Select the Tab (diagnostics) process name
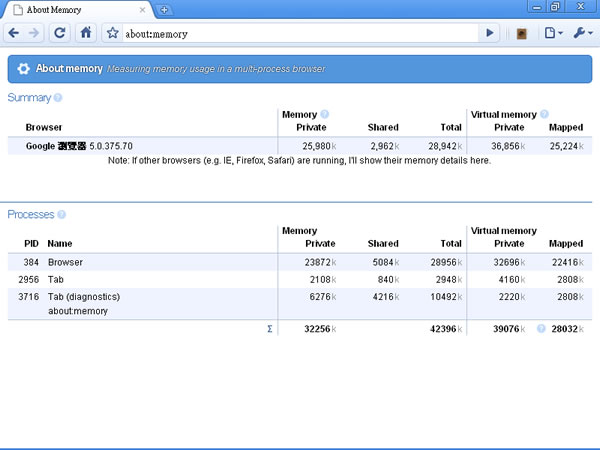The image size is (600, 450). pyautogui.click(x=84, y=297)
